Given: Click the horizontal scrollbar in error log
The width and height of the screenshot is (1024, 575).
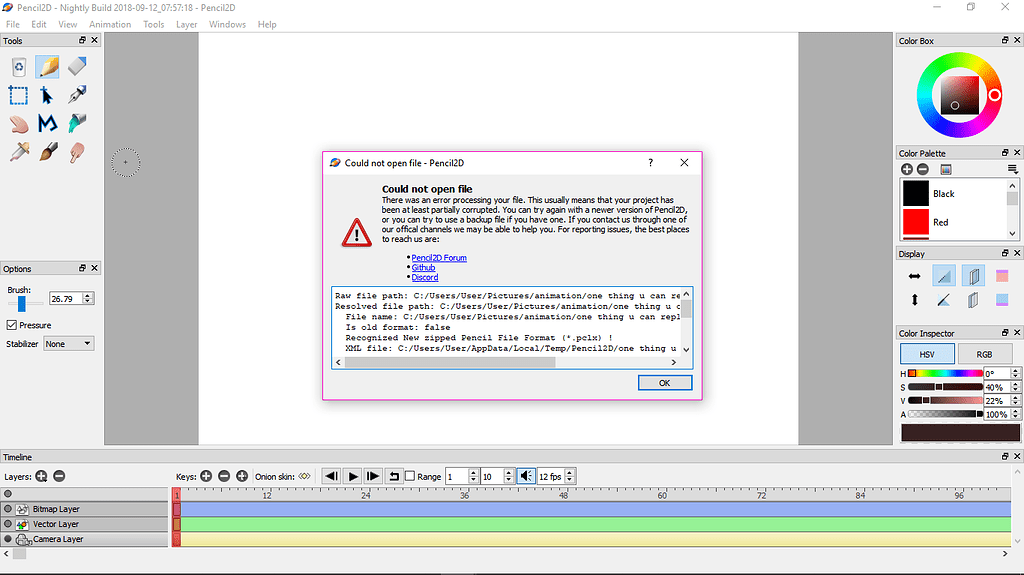Looking at the screenshot, I should (x=450, y=363).
